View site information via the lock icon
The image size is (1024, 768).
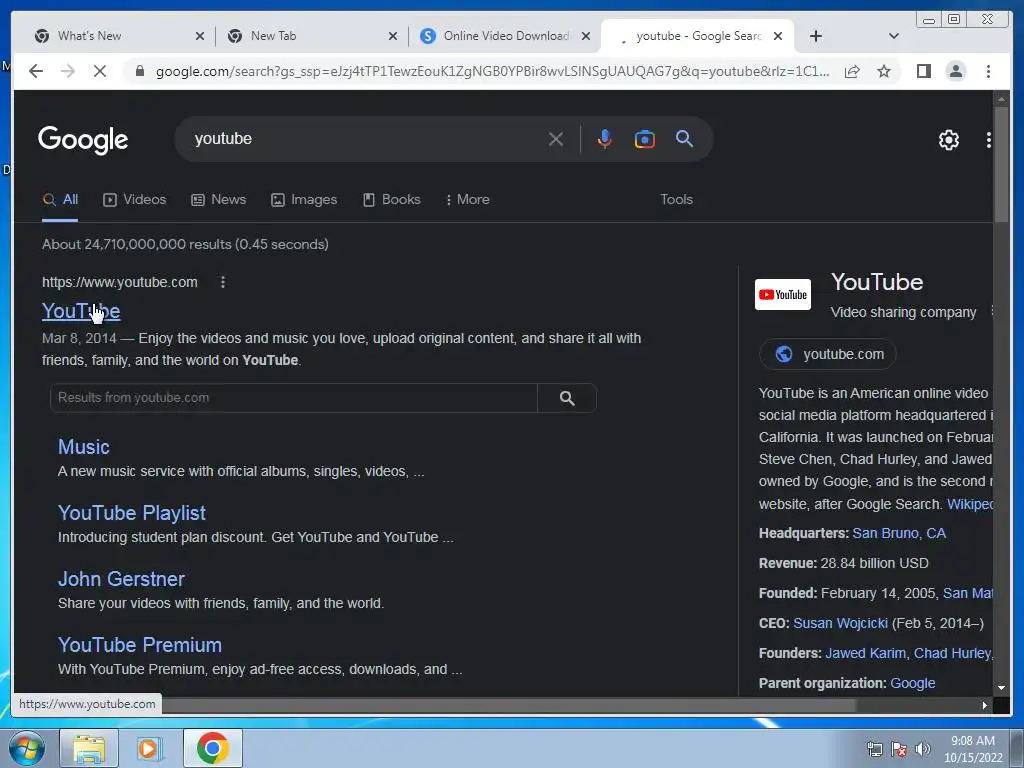coord(139,71)
